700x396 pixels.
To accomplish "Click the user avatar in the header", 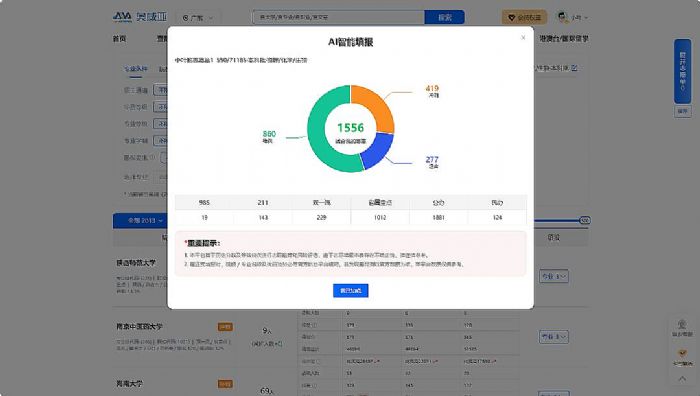I will click(562, 17).
